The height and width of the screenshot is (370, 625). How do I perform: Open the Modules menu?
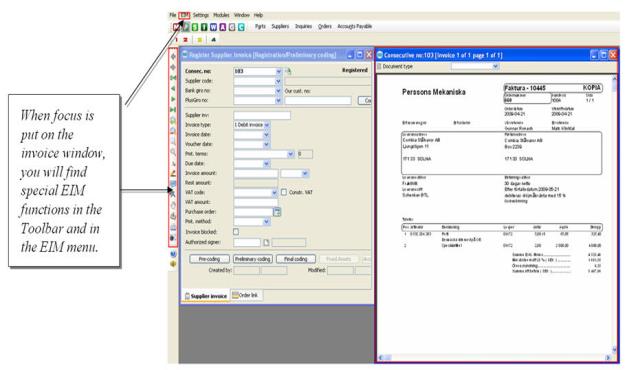(x=221, y=15)
